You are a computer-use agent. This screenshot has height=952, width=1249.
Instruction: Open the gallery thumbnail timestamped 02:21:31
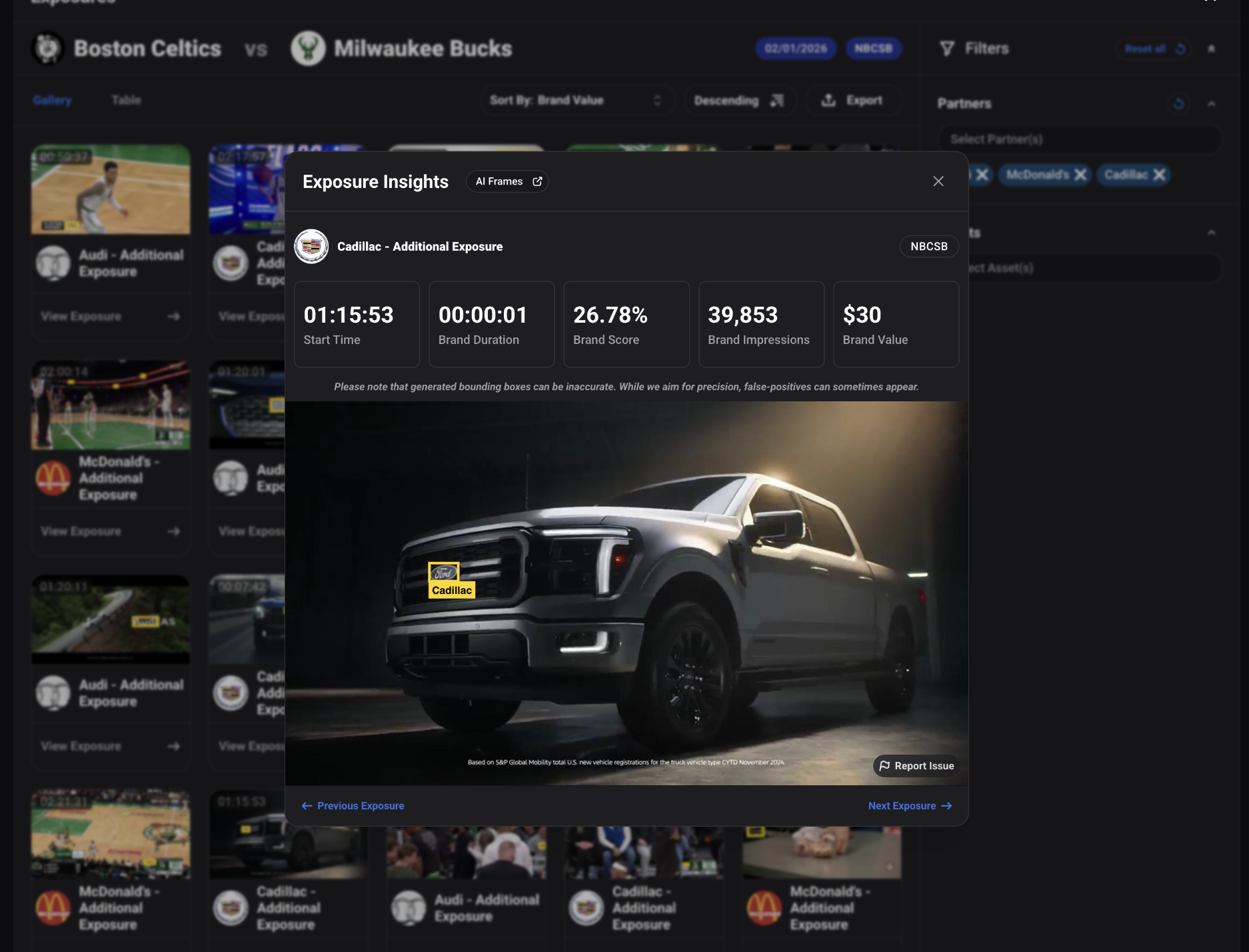pos(111,835)
